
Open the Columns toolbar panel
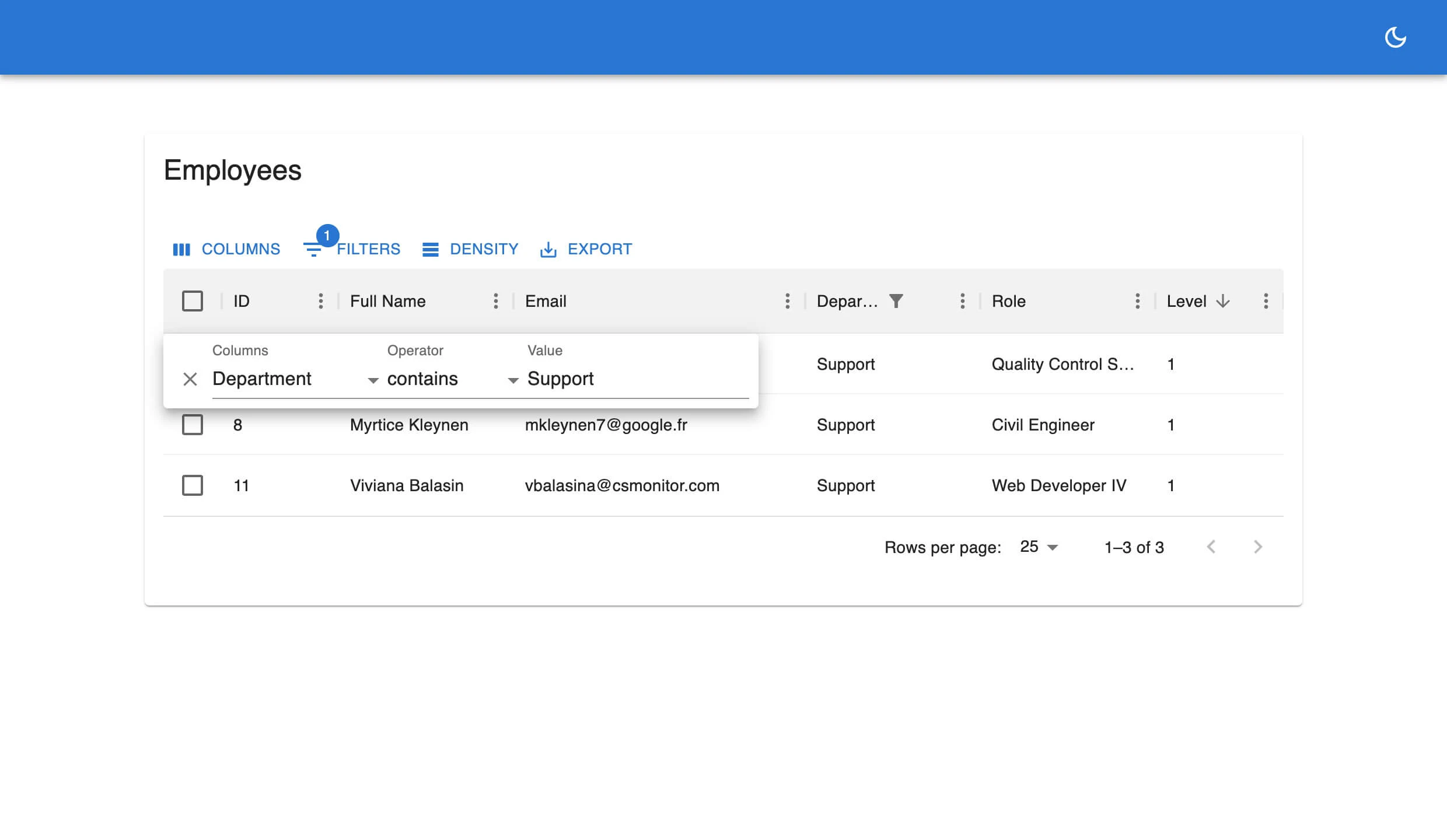pyautogui.click(x=227, y=249)
